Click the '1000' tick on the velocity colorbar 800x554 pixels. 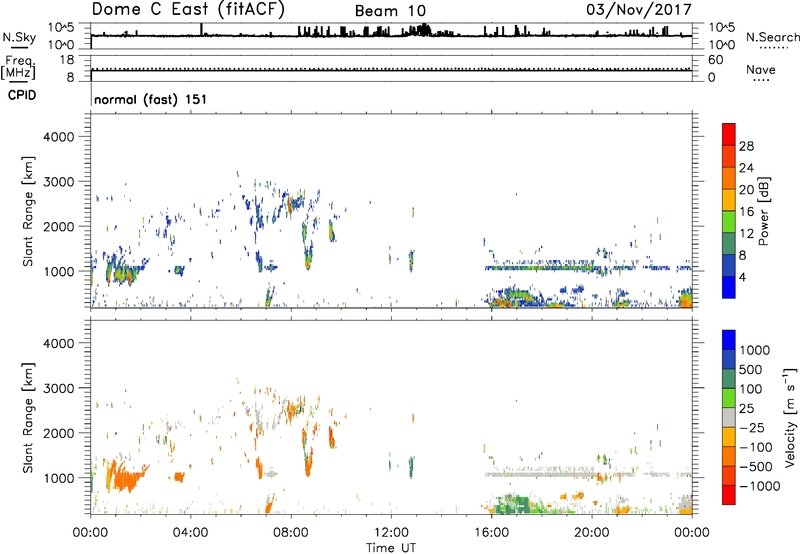pyautogui.click(x=755, y=350)
